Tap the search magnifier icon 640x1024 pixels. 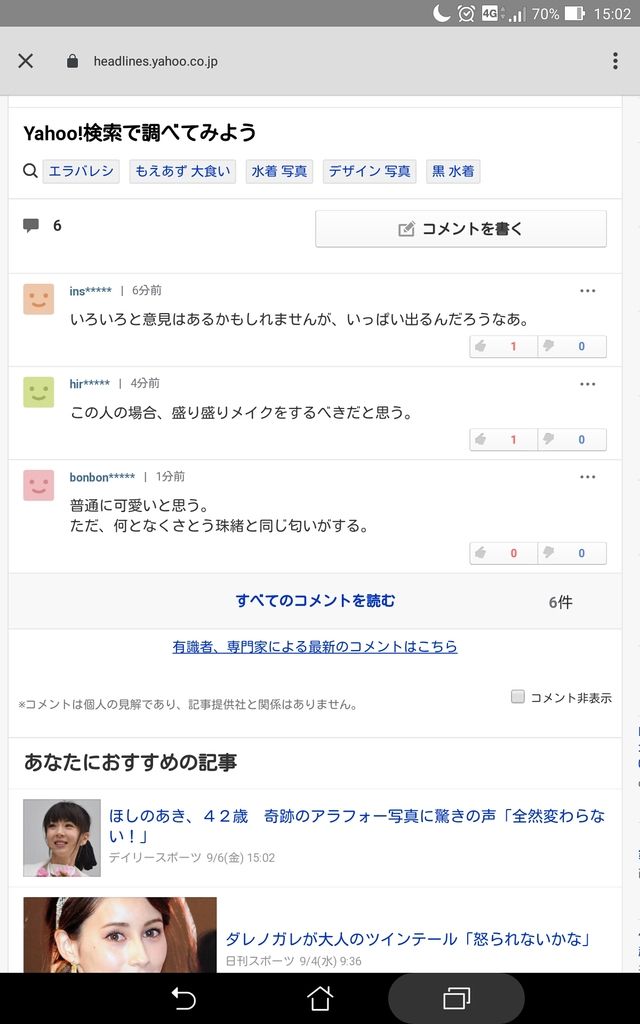(x=31, y=171)
